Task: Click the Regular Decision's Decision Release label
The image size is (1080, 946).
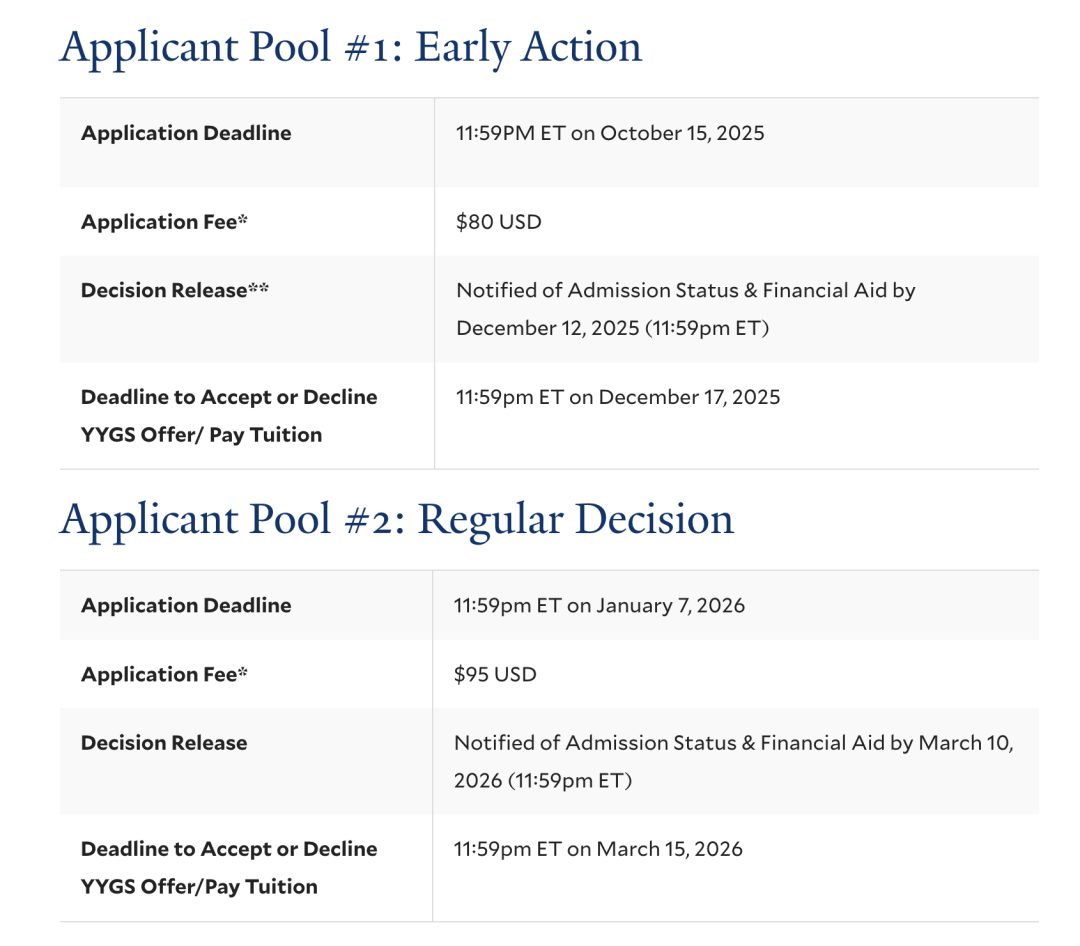Action: 164,743
